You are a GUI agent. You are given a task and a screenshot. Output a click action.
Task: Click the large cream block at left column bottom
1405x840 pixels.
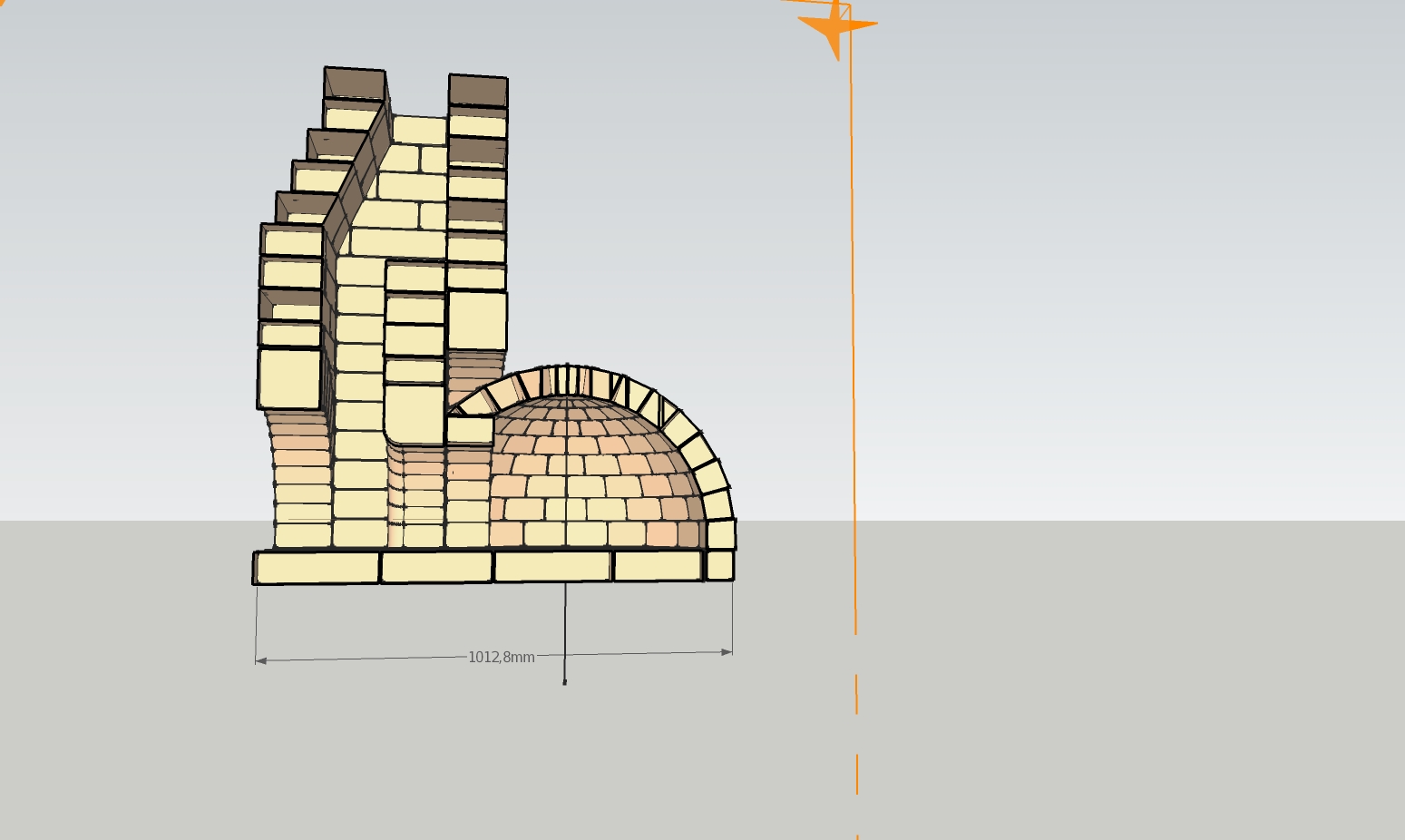(x=289, y=378)
